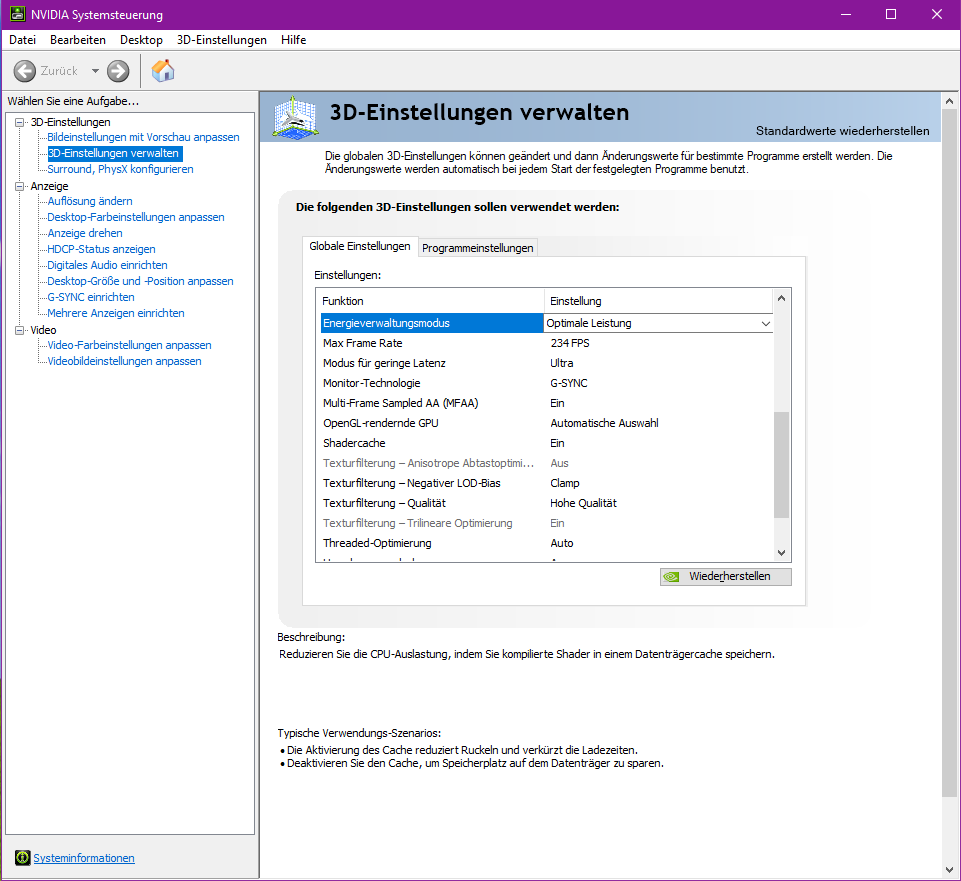Click settings list scroll-up arrow
The height and width of the screenshot is (881, 961).
coord(781,299)
